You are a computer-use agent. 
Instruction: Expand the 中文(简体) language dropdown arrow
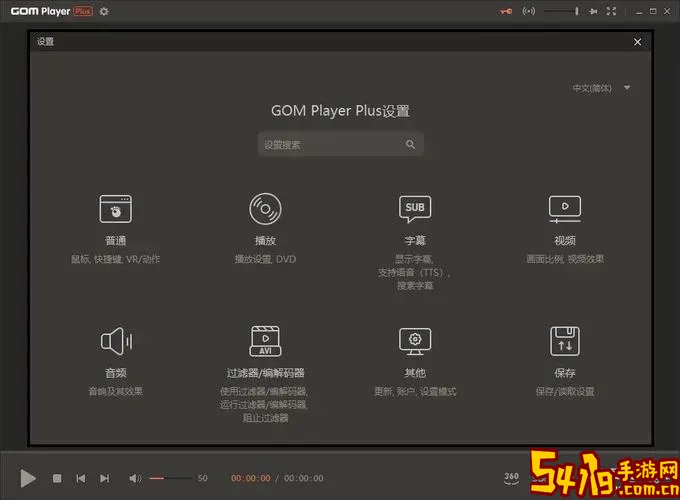[x=627, y=88]
